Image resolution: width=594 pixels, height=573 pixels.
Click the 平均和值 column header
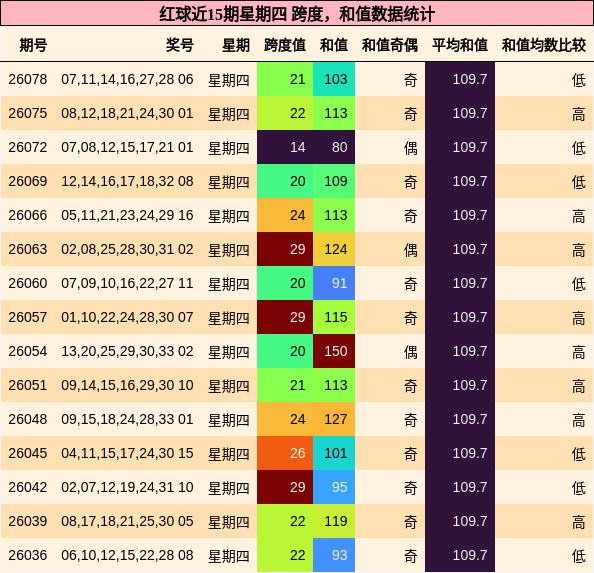(x=460, y=45)
